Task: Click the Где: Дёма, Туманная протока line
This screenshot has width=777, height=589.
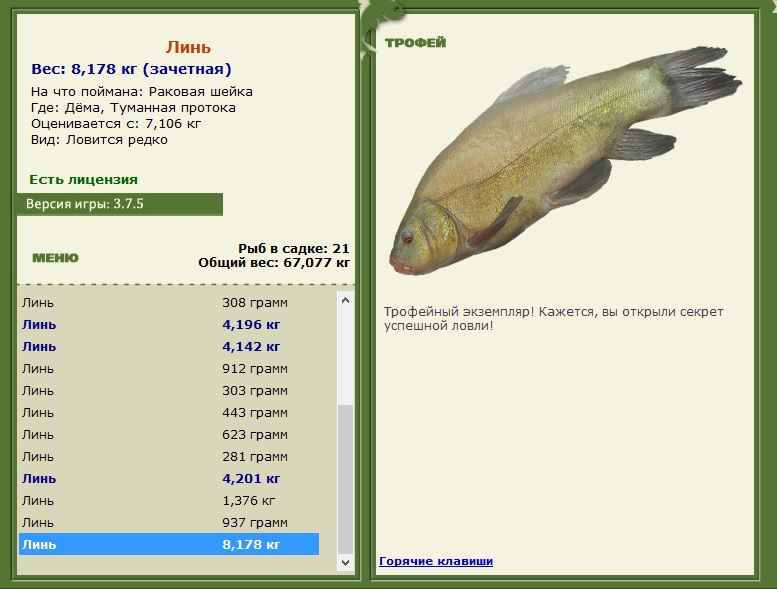Action: click(x=133, y=107)
